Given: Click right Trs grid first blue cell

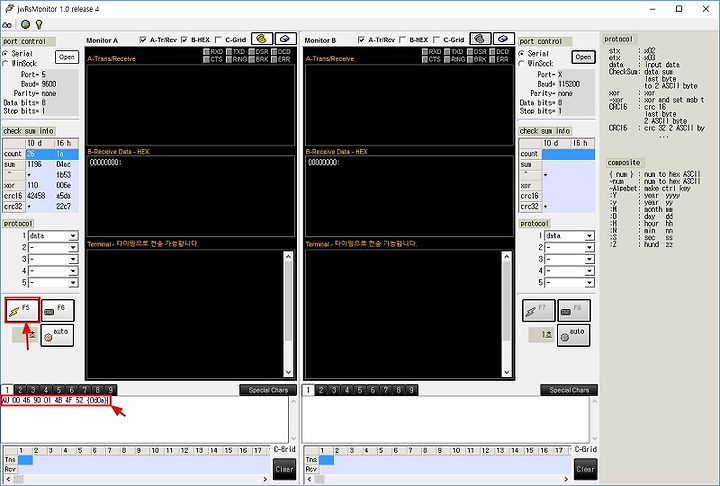Looking at the screenshot, I should [x=326, y=460].
